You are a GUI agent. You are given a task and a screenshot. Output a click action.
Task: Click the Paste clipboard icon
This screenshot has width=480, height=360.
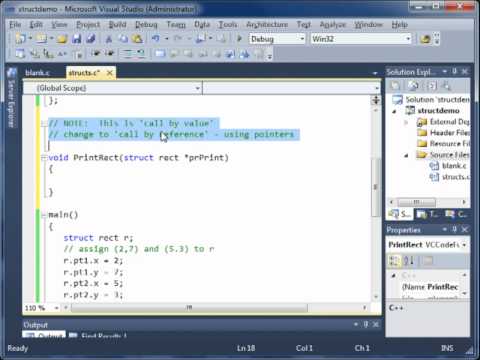pyautogui.click(x=137, y=39)
